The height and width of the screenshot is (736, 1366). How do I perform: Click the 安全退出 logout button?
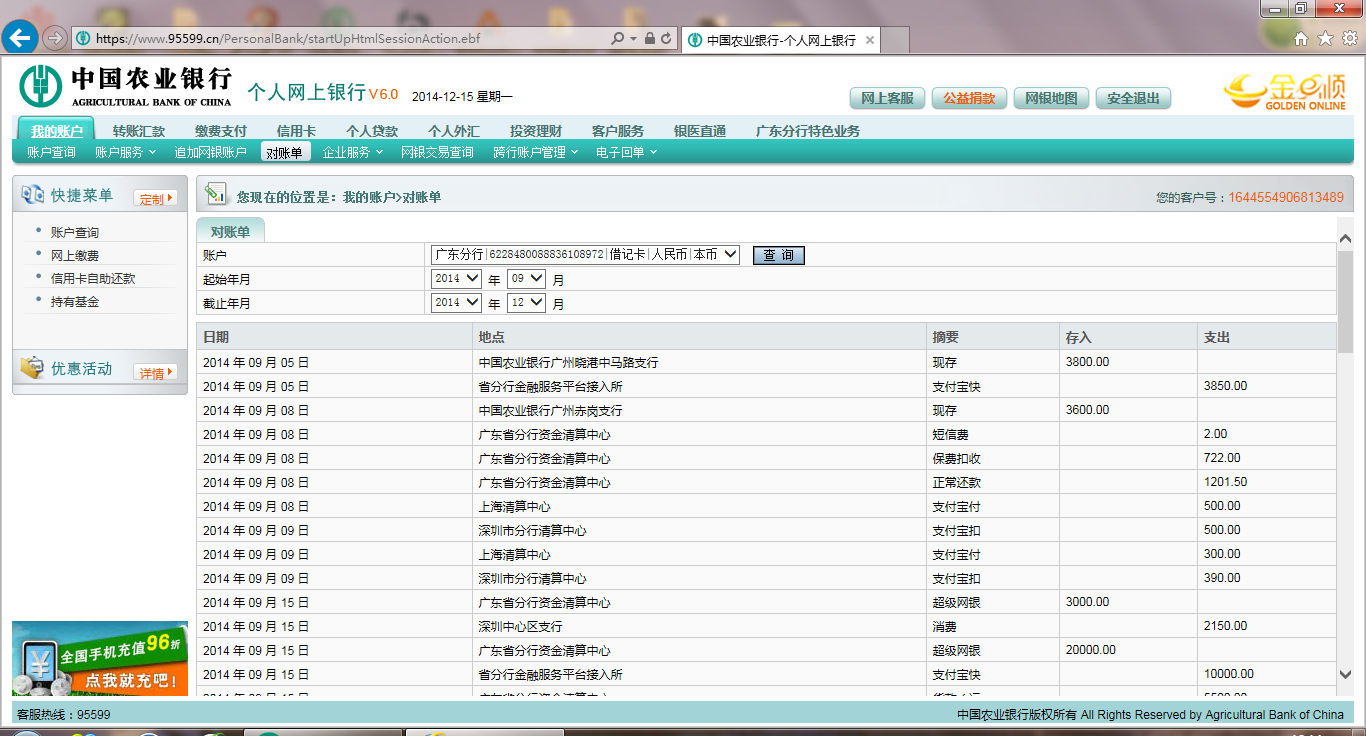pos(1133,98)
